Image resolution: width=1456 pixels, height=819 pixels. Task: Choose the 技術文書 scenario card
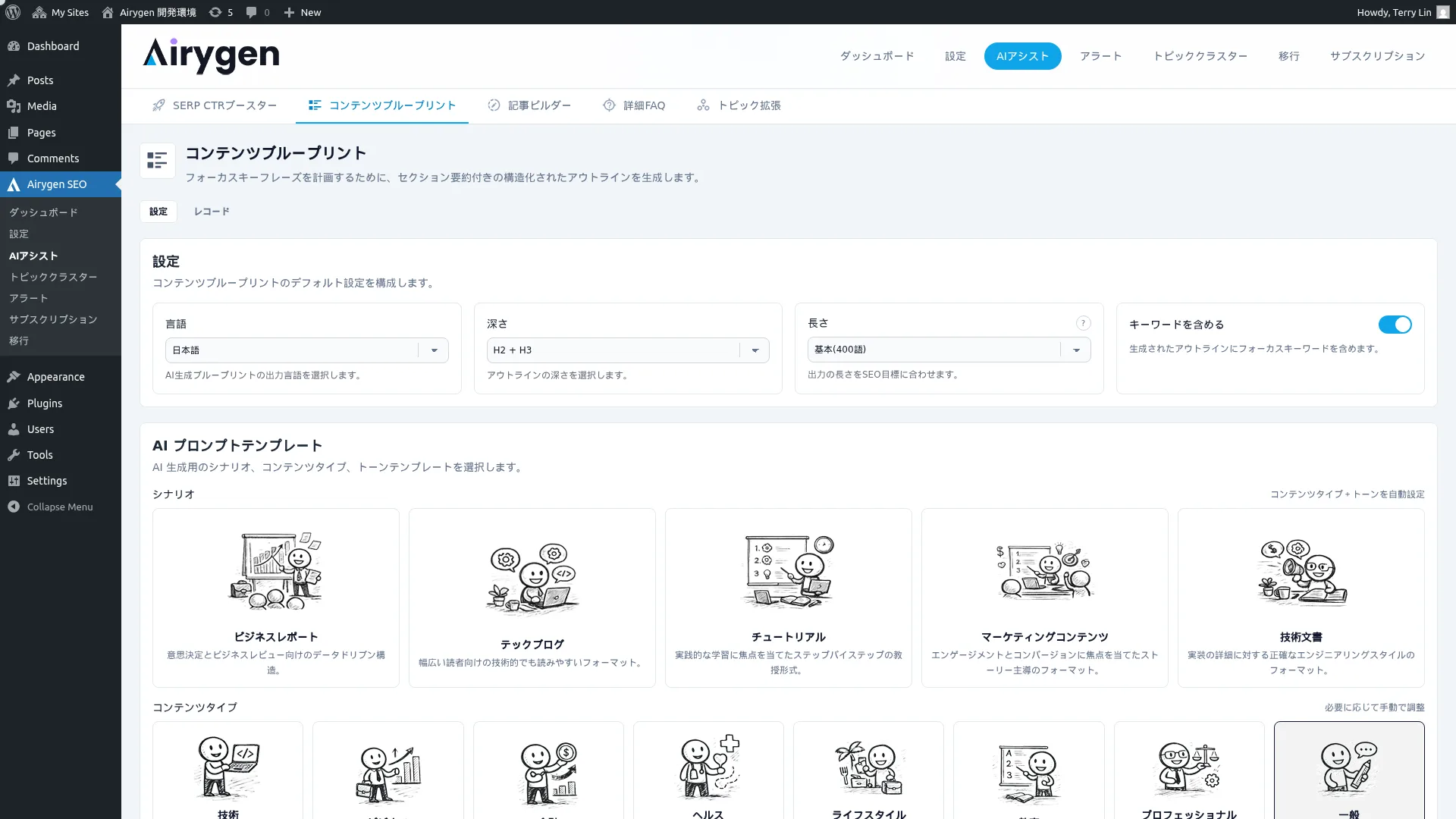[x=1301, y=598]
